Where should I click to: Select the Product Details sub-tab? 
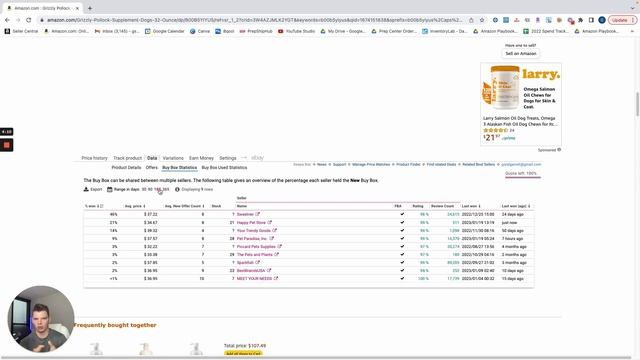[x=126, y=167]
